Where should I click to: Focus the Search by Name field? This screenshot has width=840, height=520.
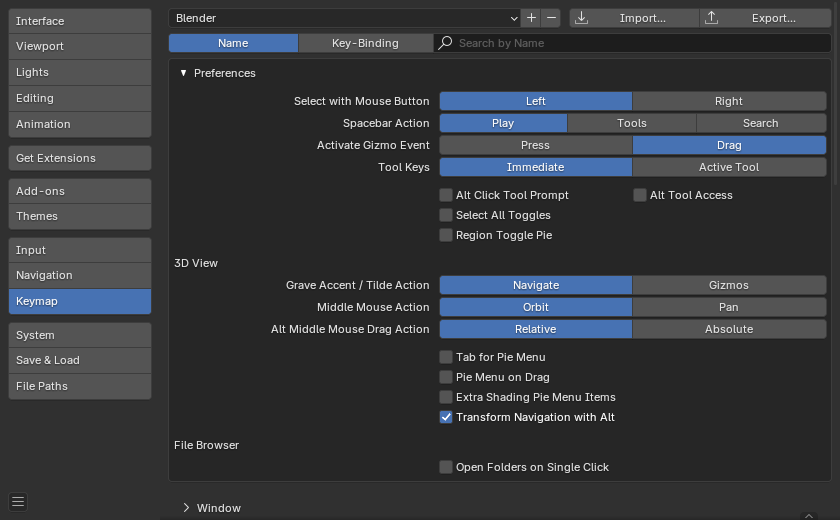coord(632,43)
